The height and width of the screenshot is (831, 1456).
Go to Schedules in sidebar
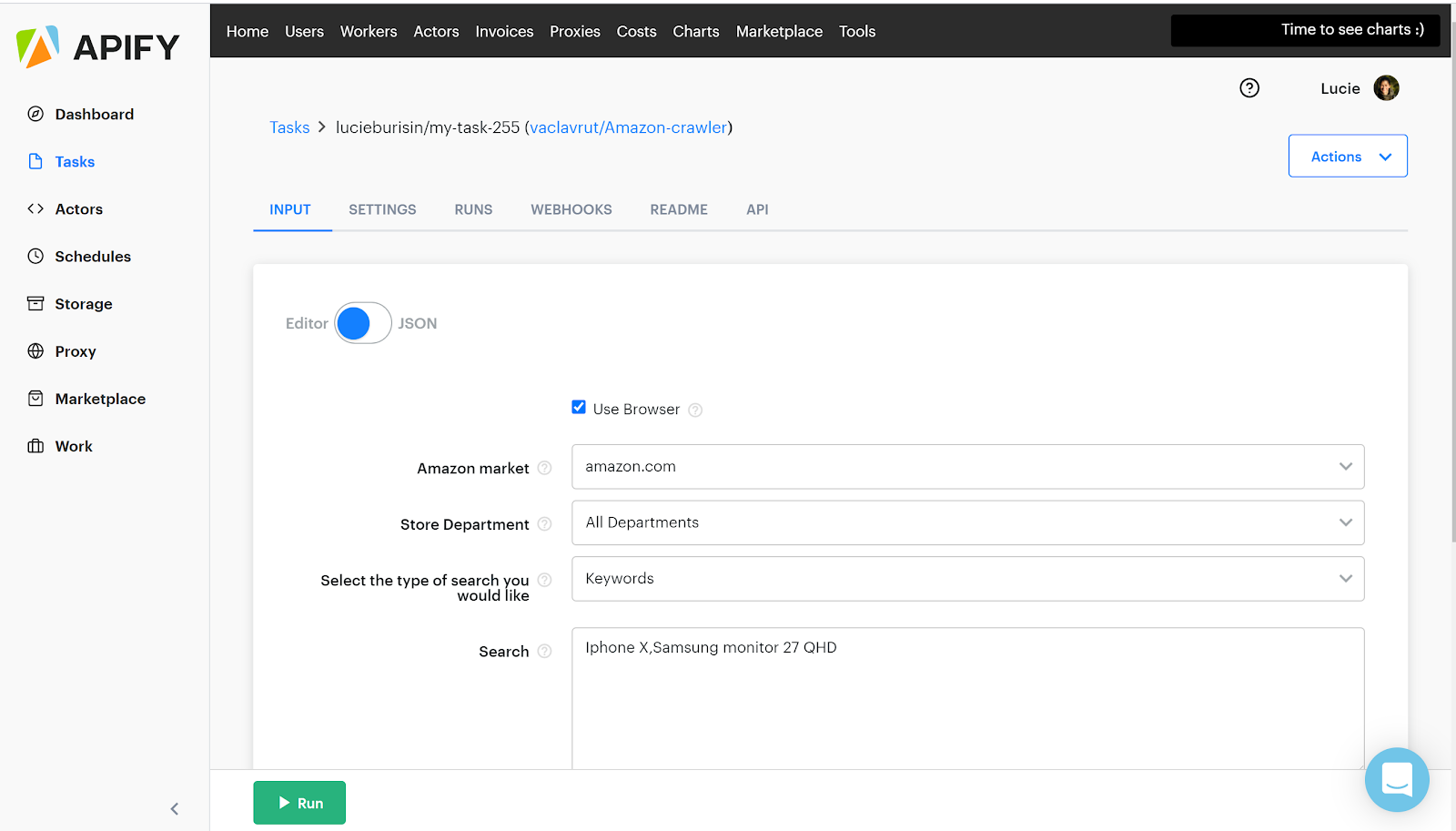pyautogui.click(x=93, y=256)
